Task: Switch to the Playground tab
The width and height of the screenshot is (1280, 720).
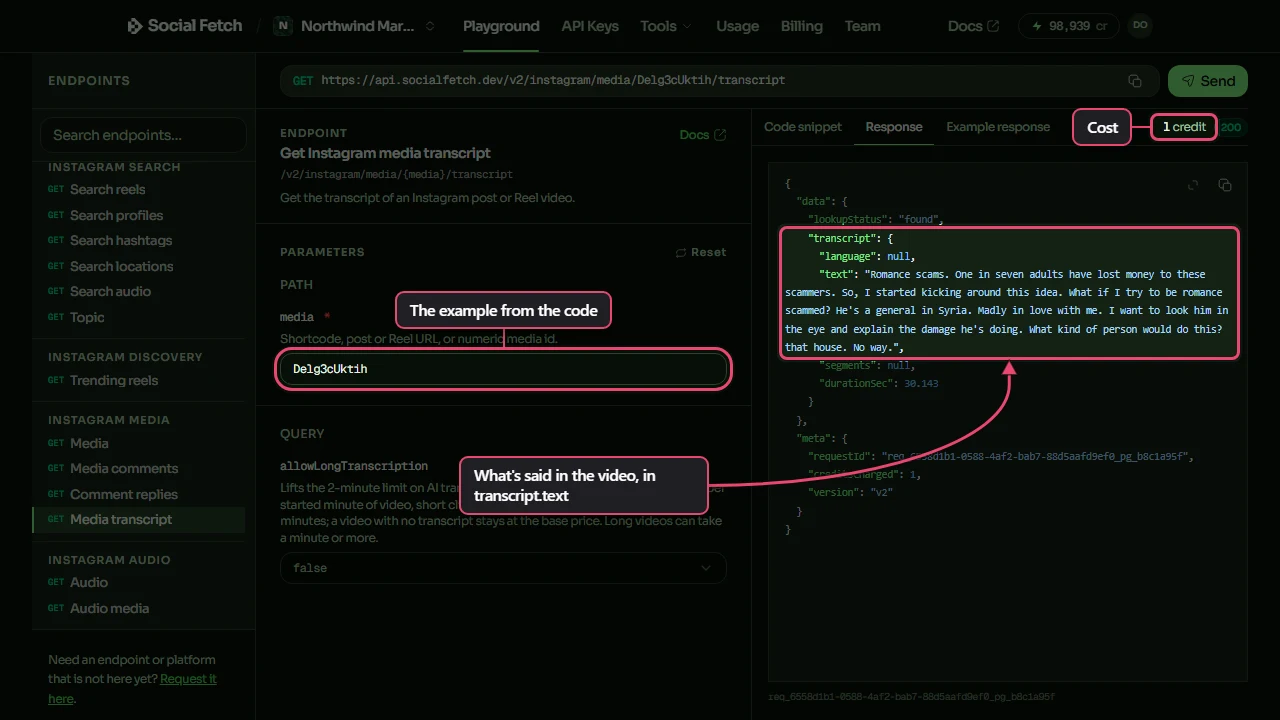Action: coord(501,26)
